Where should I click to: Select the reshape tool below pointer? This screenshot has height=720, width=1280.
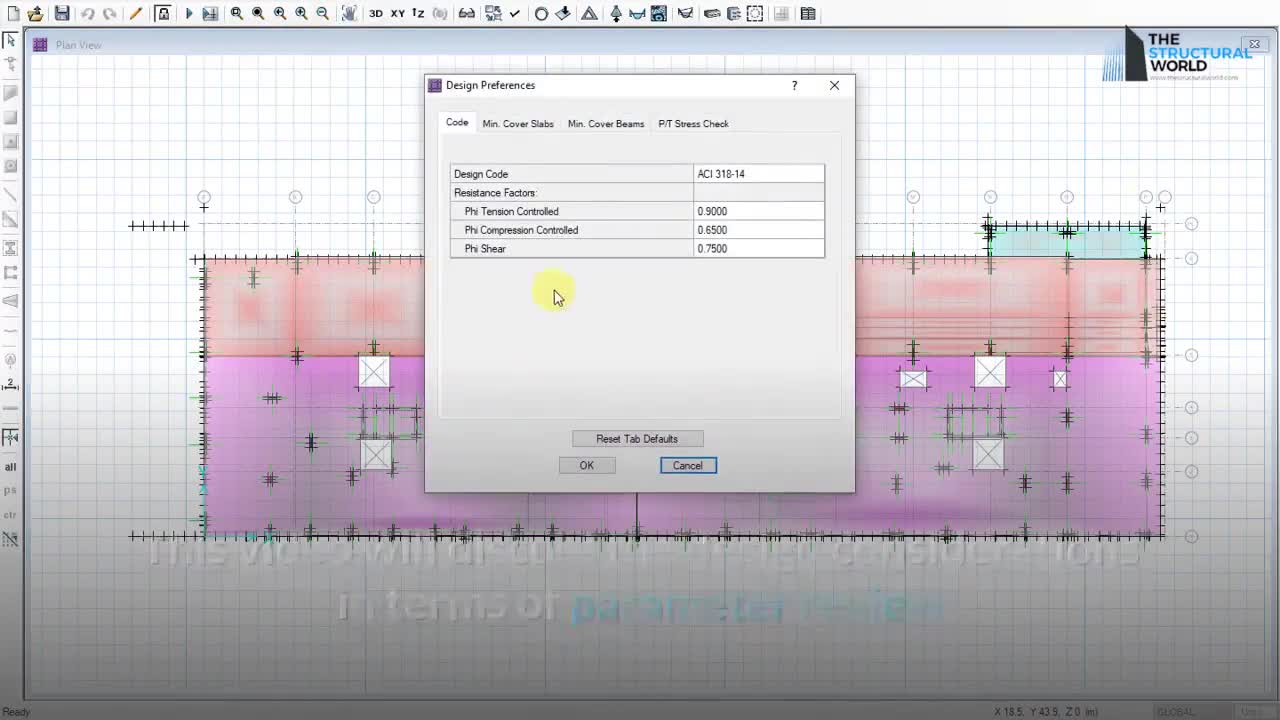pyautogui.click(x=10, y=64)
